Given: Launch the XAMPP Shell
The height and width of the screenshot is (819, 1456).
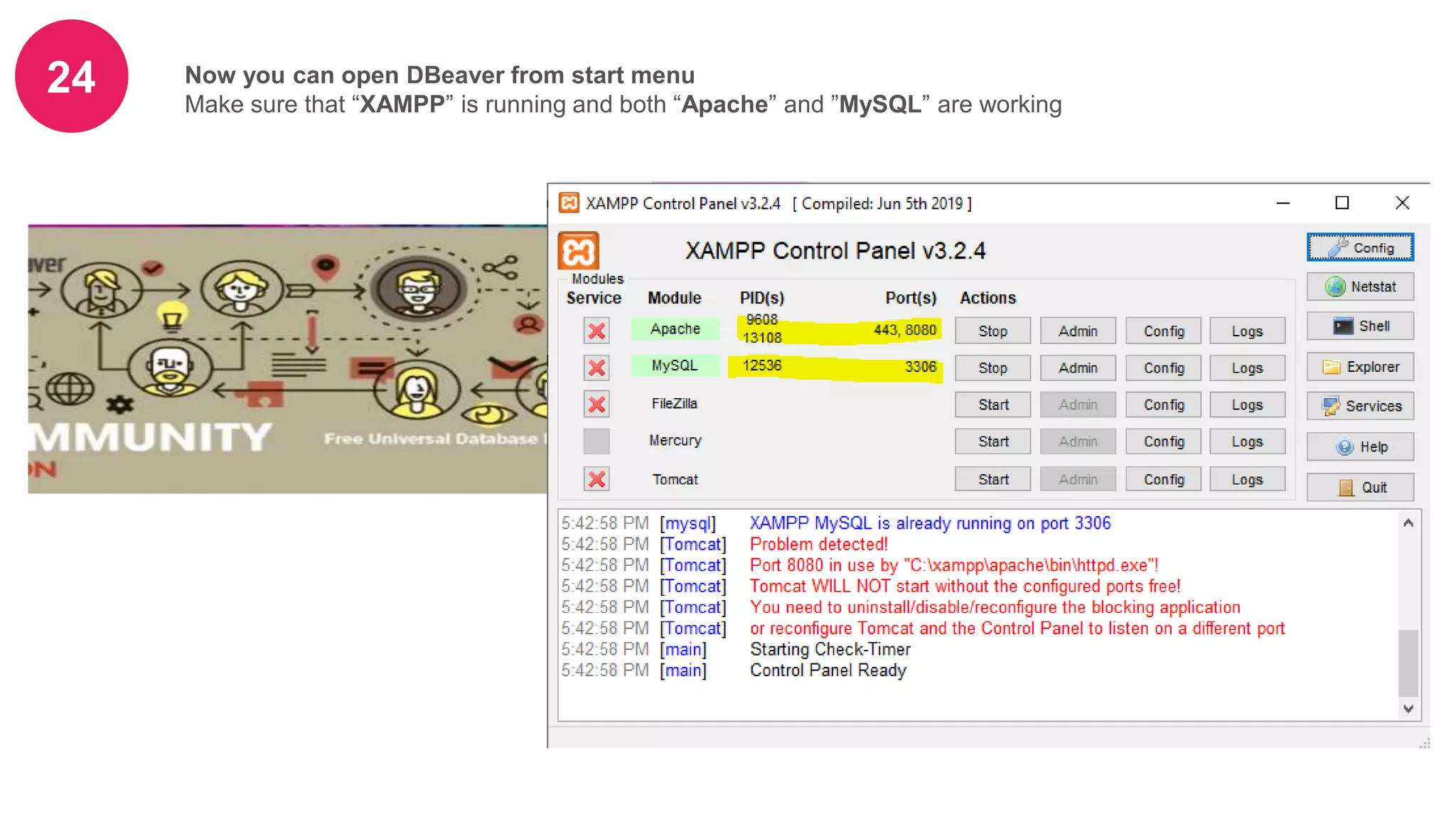Looking at the screenshot, I should (x=1359, y=326).
